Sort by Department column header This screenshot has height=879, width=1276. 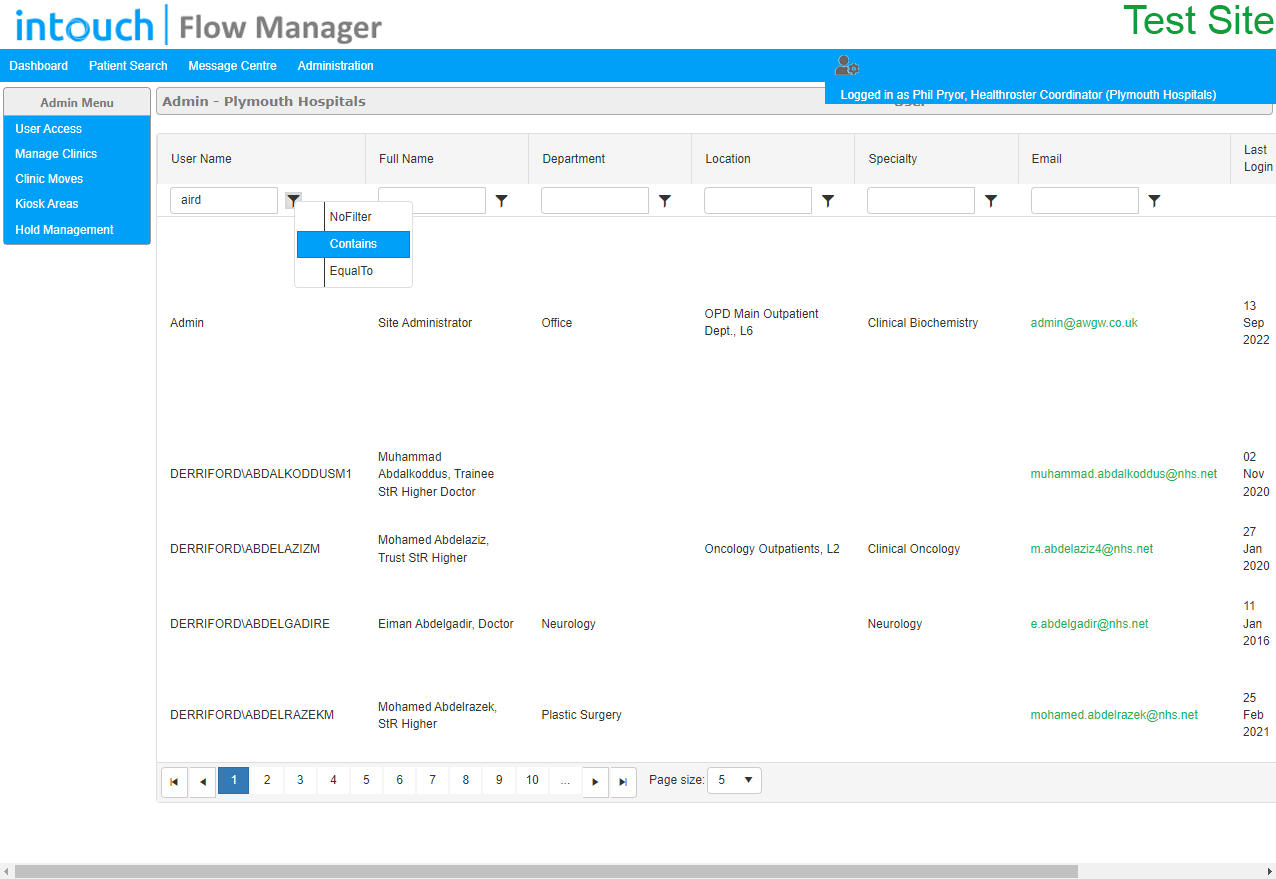click(574, 159)
